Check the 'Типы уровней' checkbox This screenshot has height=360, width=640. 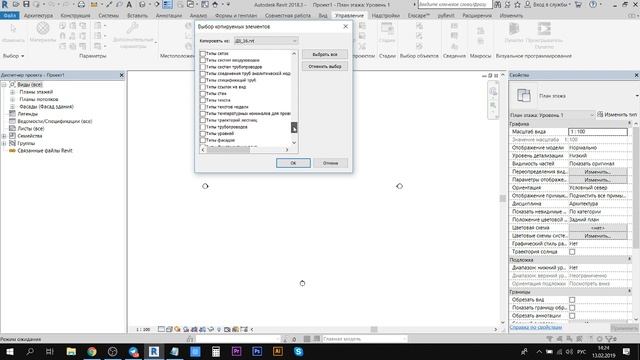(203, 133)
